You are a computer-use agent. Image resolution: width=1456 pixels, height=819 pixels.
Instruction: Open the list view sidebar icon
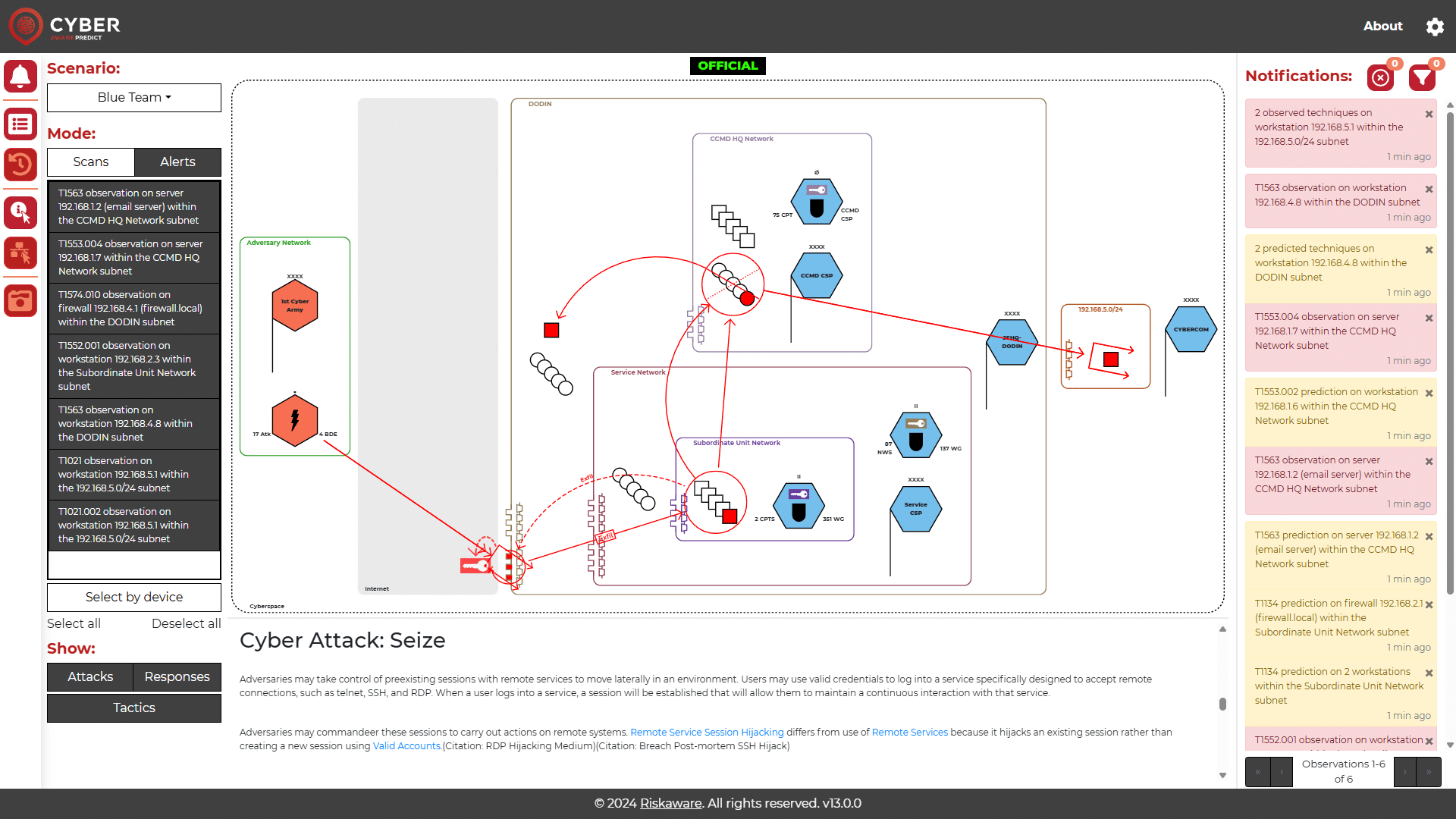20,124
